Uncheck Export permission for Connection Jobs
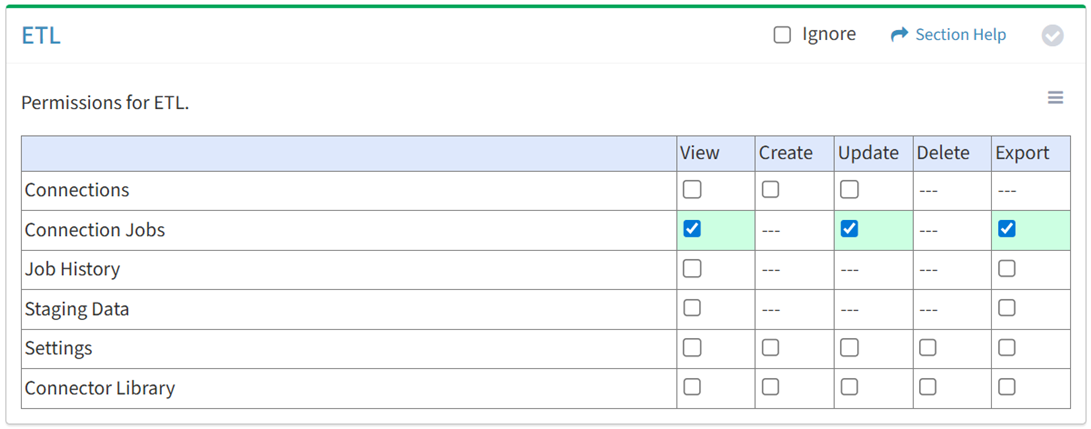This screenshot has height=429, width=1091. click(x=1007, y=229)
